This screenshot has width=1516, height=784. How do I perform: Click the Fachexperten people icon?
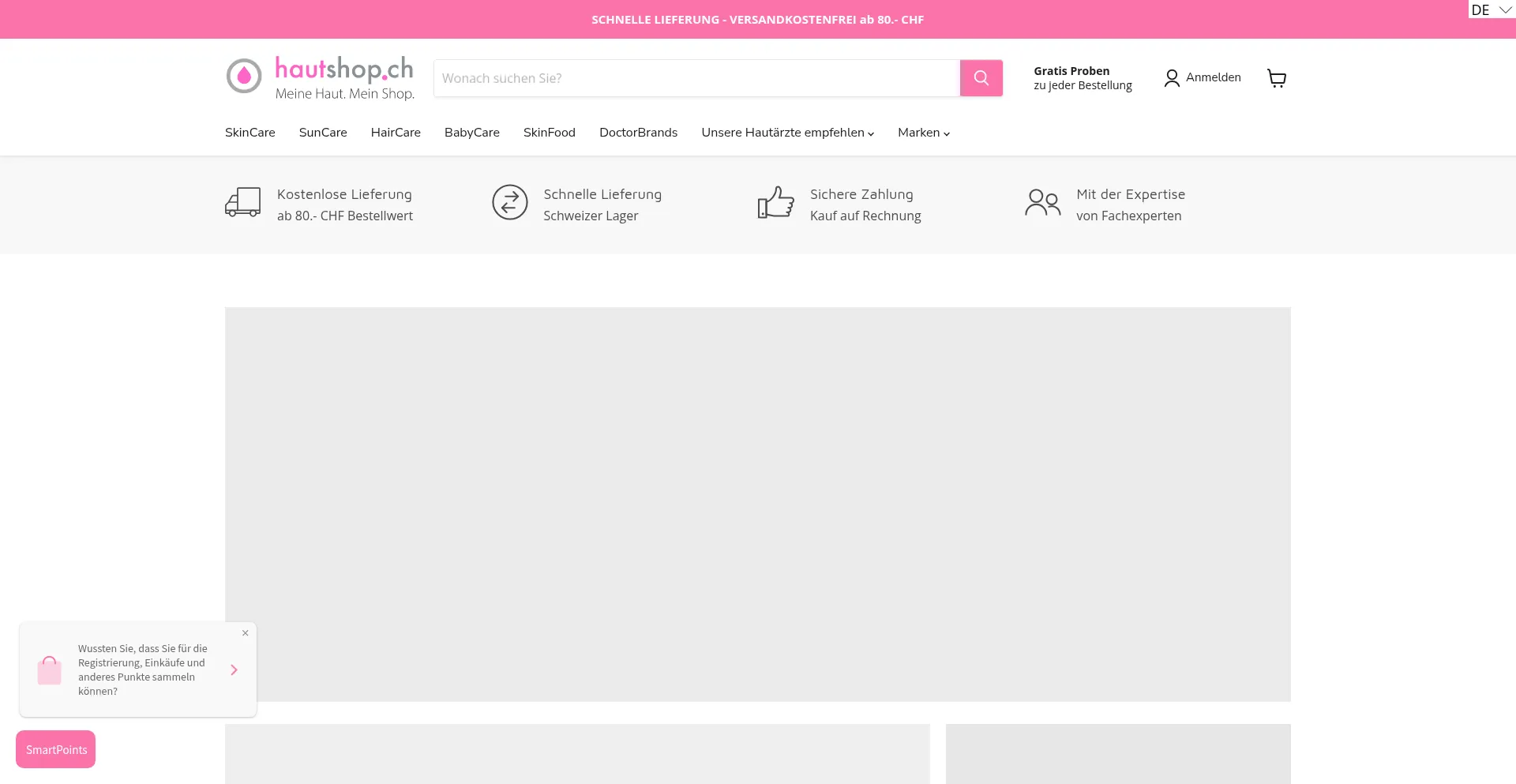[1042, 203]
